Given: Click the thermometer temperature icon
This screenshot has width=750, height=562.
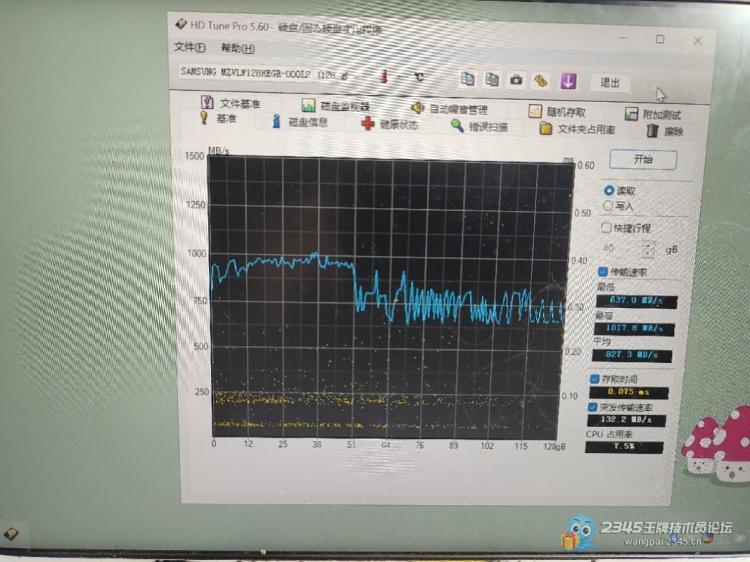Looking at the screenshot, I should (x=383, y=76).
